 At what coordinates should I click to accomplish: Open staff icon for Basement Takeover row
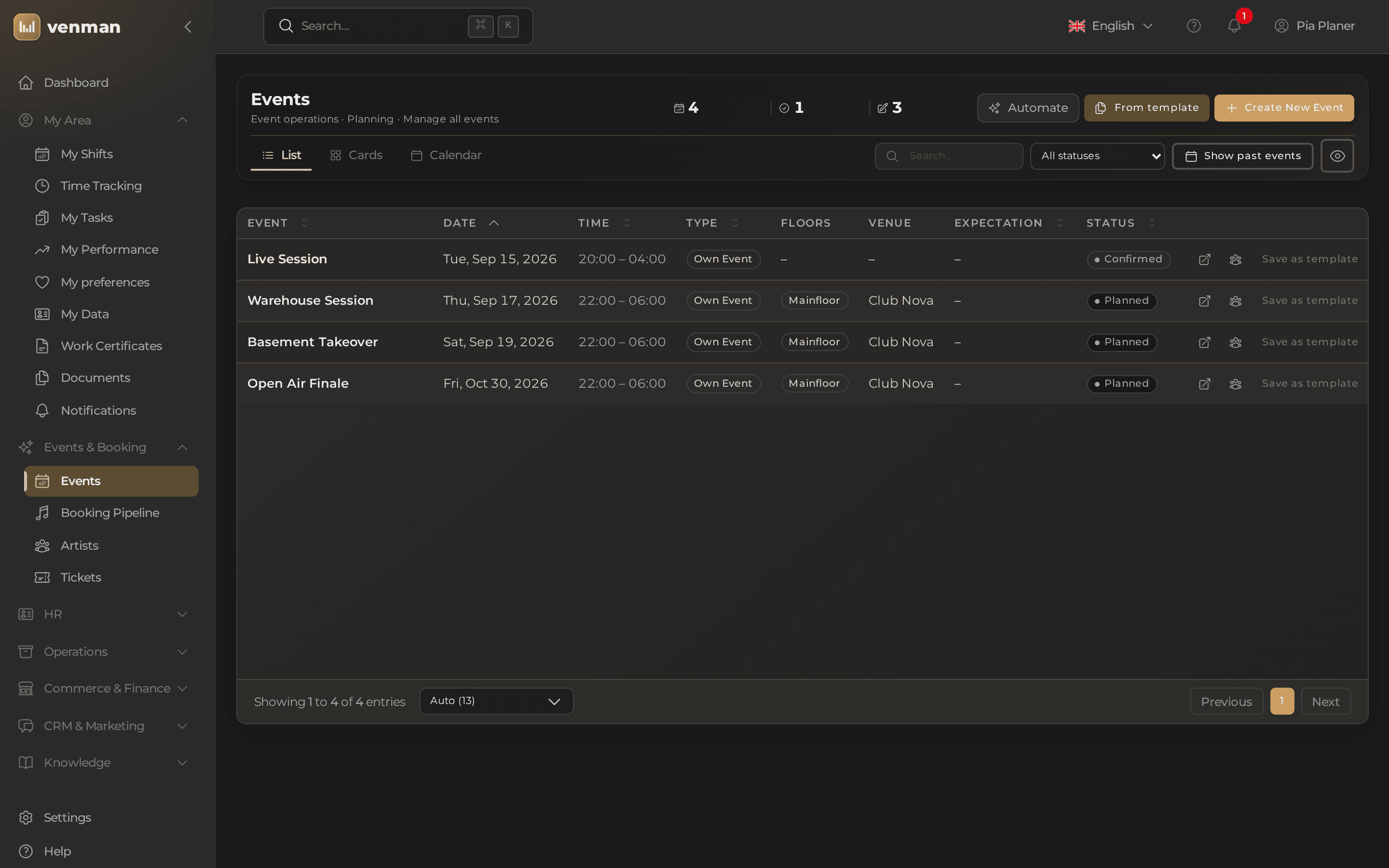pos(1236,342)
